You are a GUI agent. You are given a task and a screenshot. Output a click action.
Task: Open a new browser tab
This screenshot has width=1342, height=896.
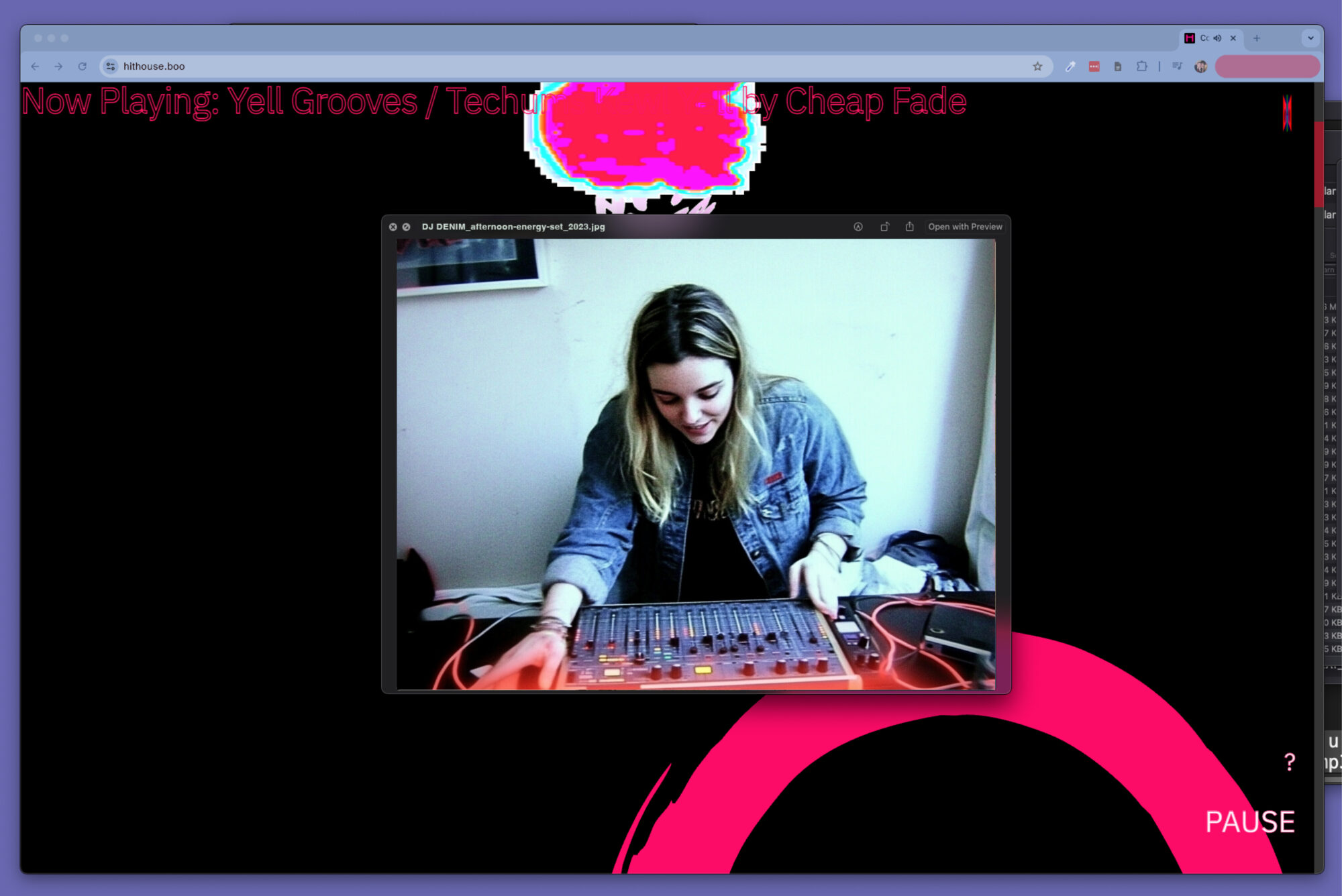click(1257, 38)
